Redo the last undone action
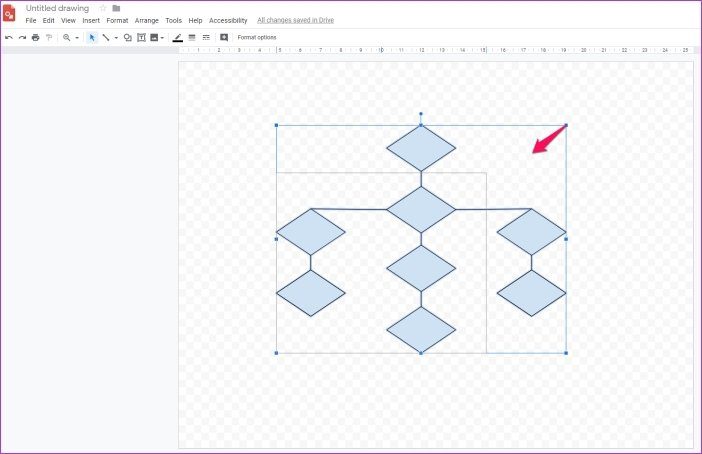This screenshot has width=702, height=454. click(x=22, y=38)
